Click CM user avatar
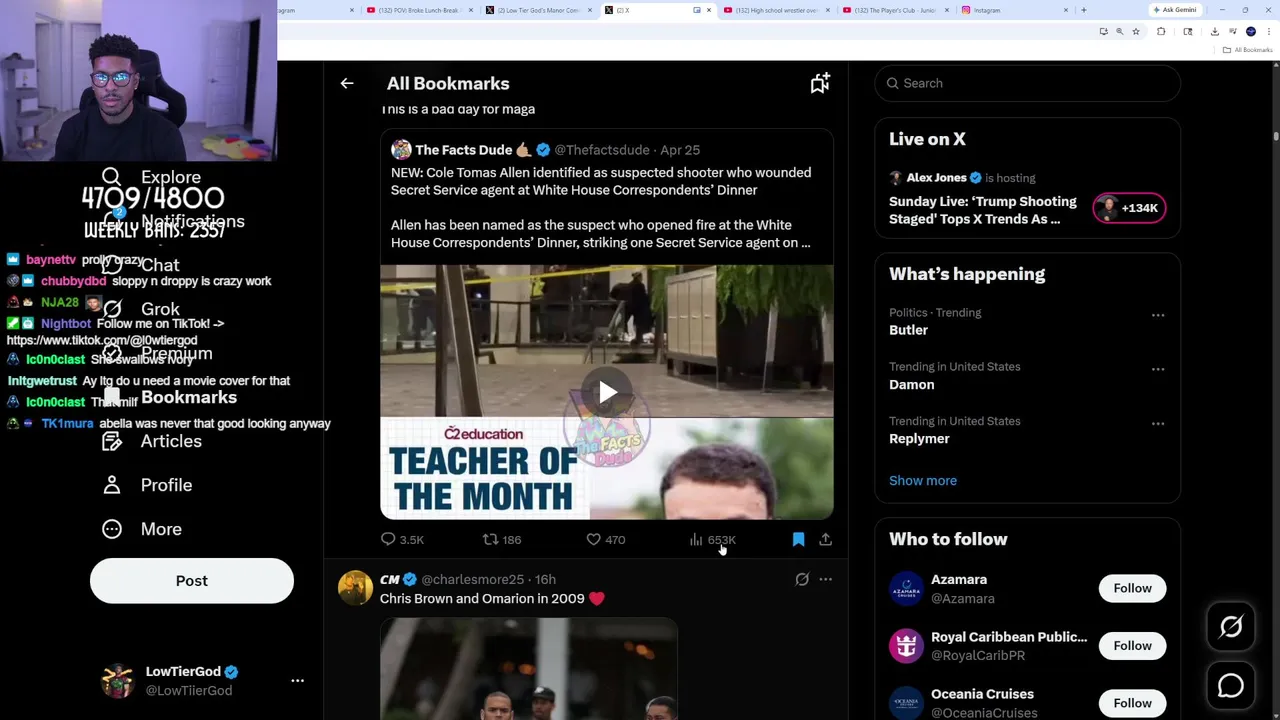Image resolution: width=1280 pixels, height=720 pixels. [x=355, y=588]
